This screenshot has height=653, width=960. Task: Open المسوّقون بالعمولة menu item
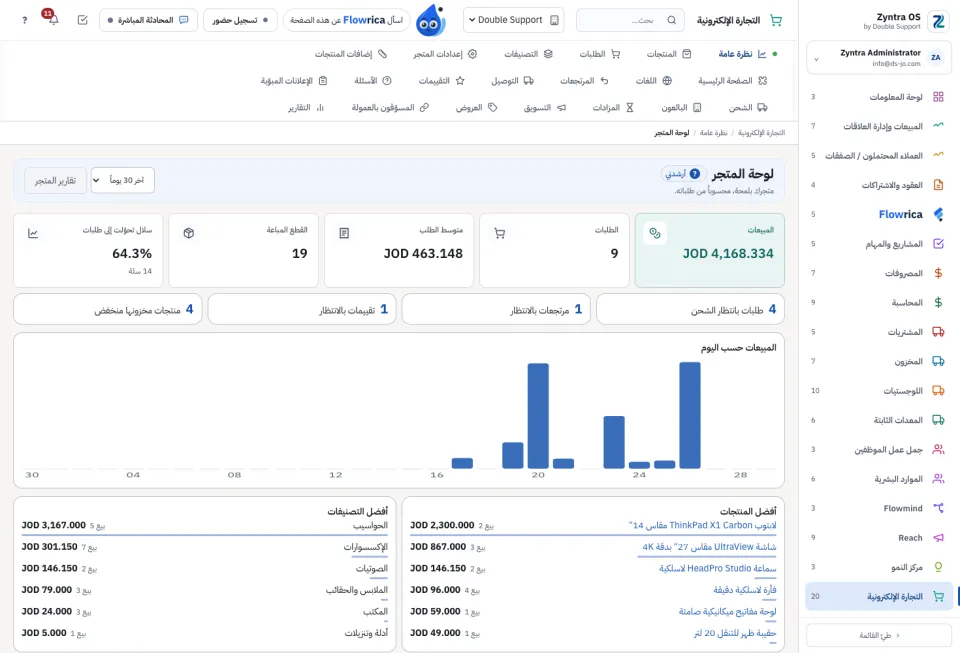click(390, 108)
